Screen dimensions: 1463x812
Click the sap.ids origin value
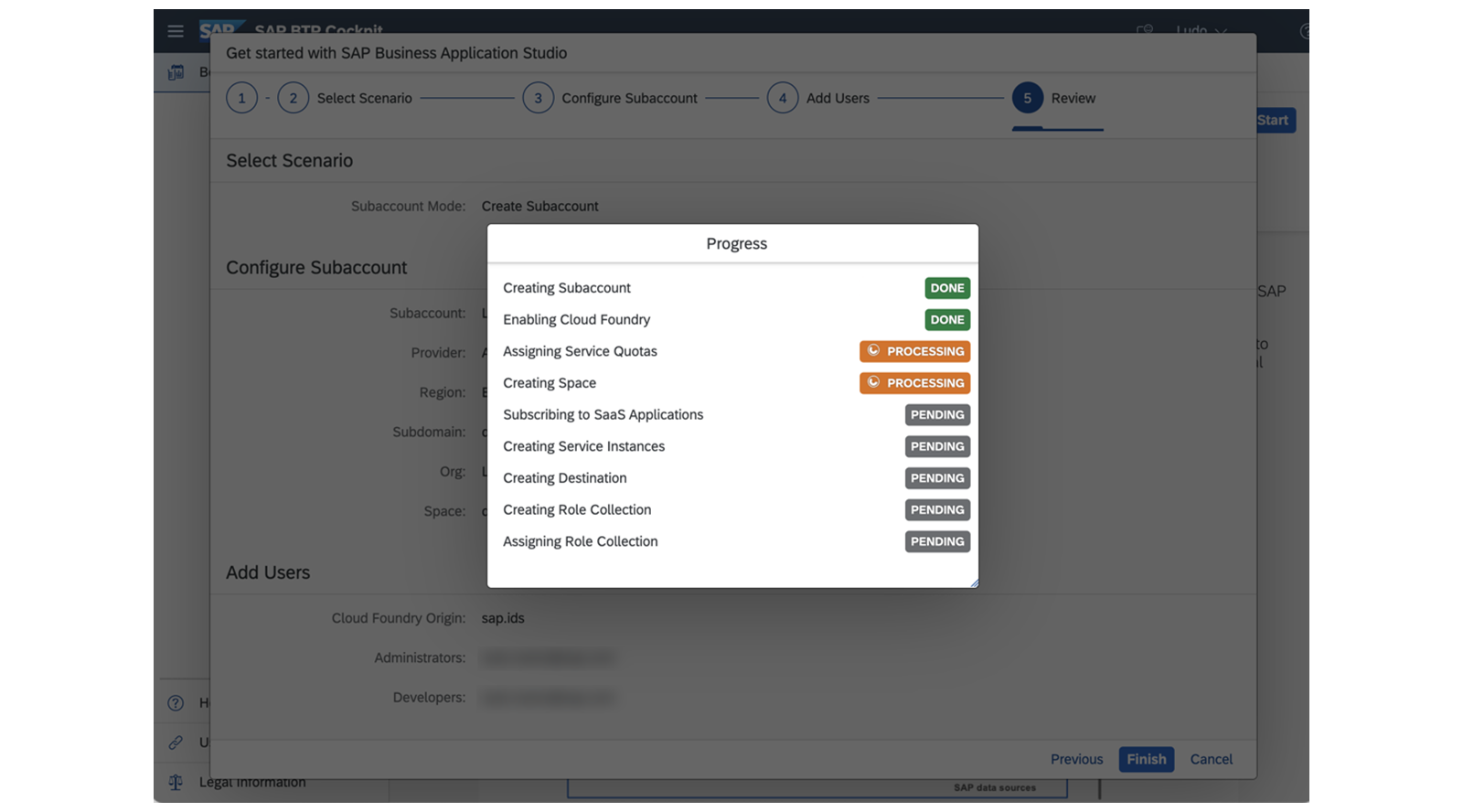[503, 618]
